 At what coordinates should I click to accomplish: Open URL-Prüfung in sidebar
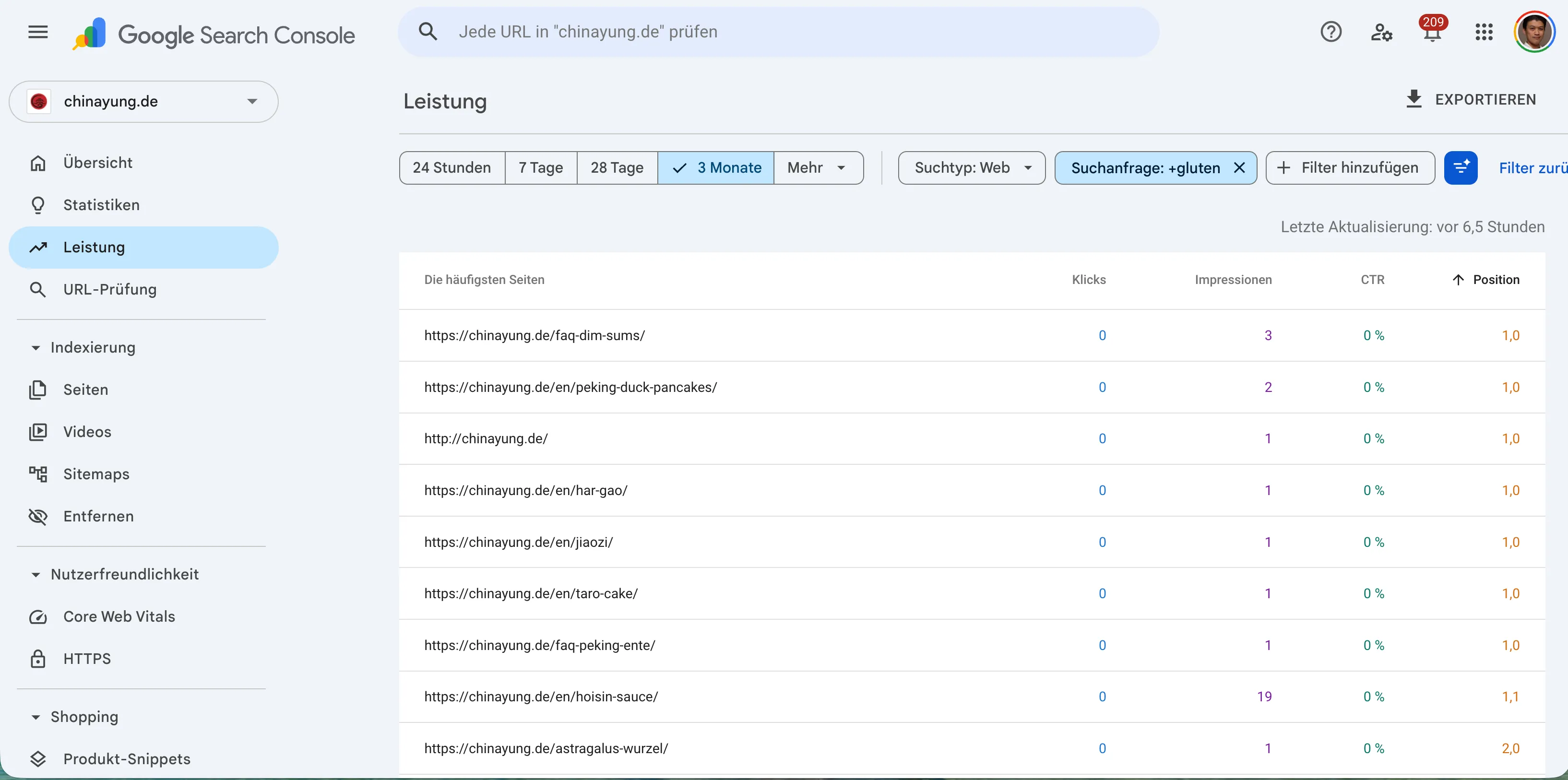(x=143, y=290)
